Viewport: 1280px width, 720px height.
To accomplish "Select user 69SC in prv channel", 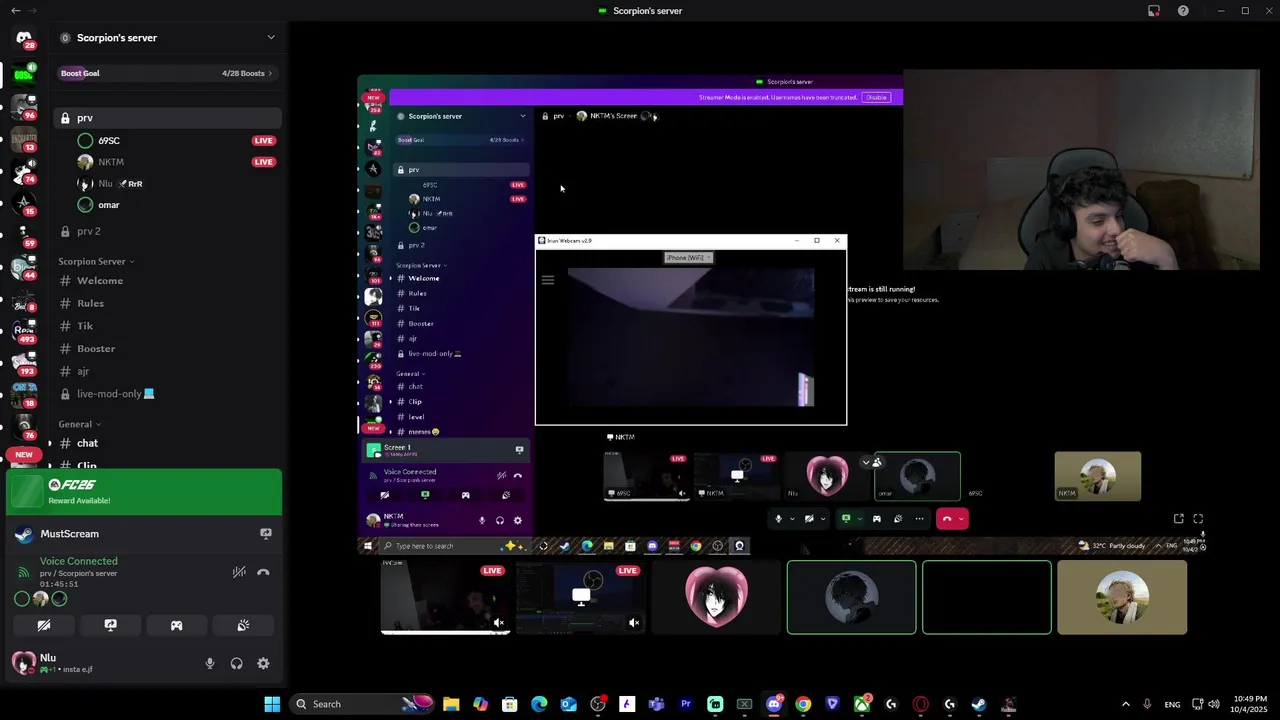I will click(x=109, y=141).
